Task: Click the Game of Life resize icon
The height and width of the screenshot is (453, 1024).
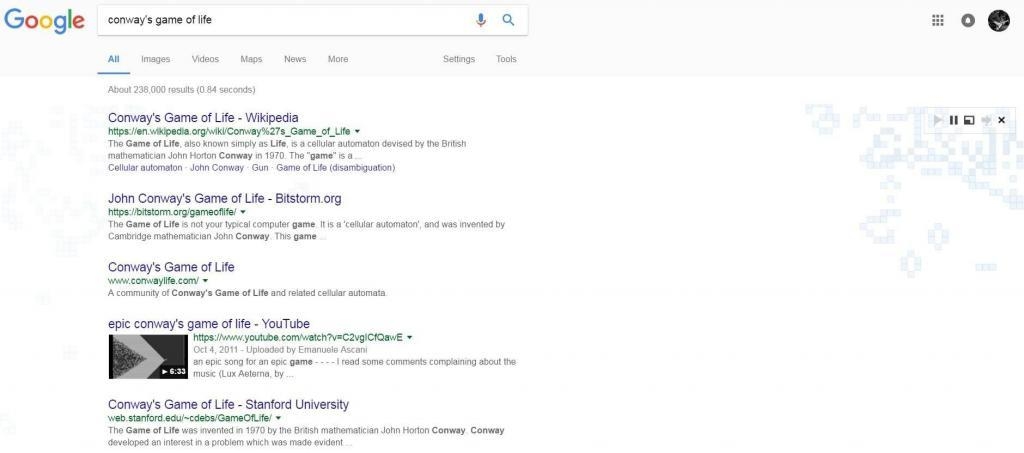Action: tap(969, 120)
